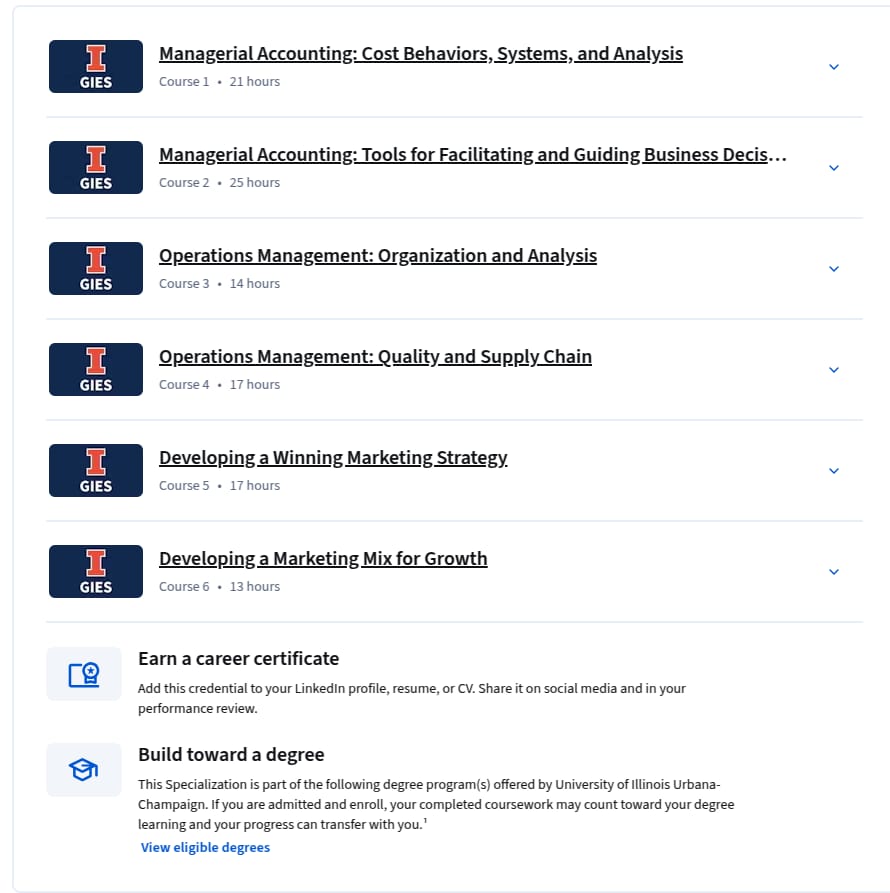Click View eligible degrees link
Screen dimensions: 890x893
pos(205,847)
